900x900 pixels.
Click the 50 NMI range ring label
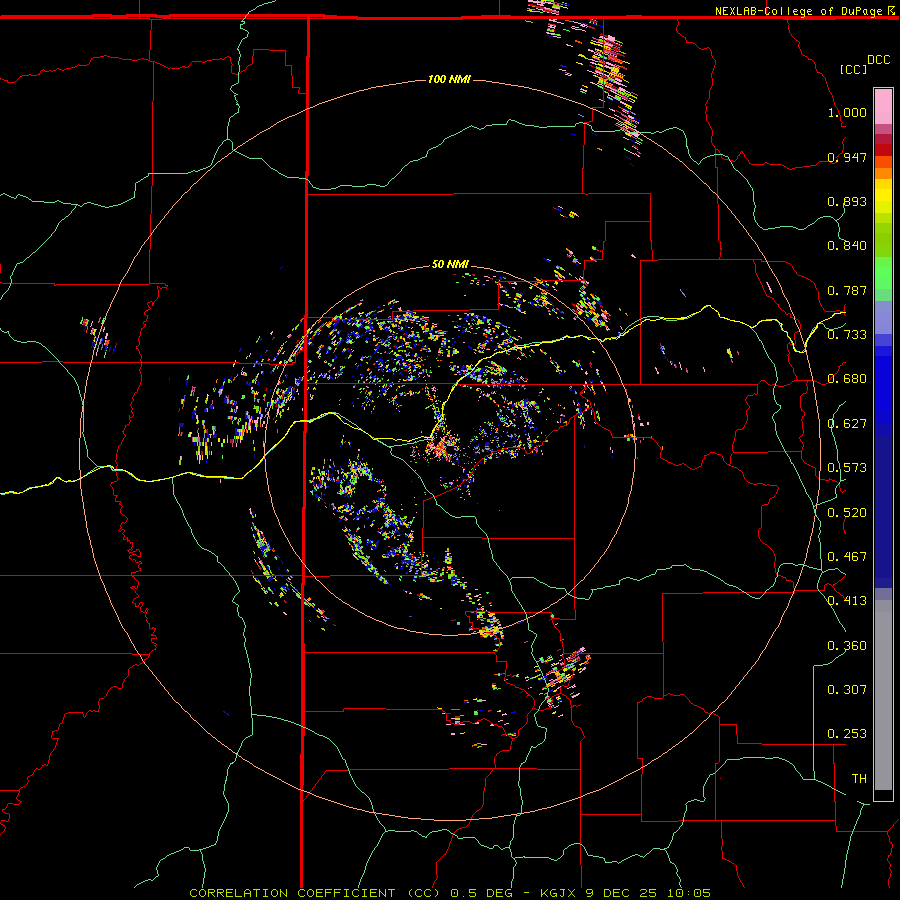450,264
